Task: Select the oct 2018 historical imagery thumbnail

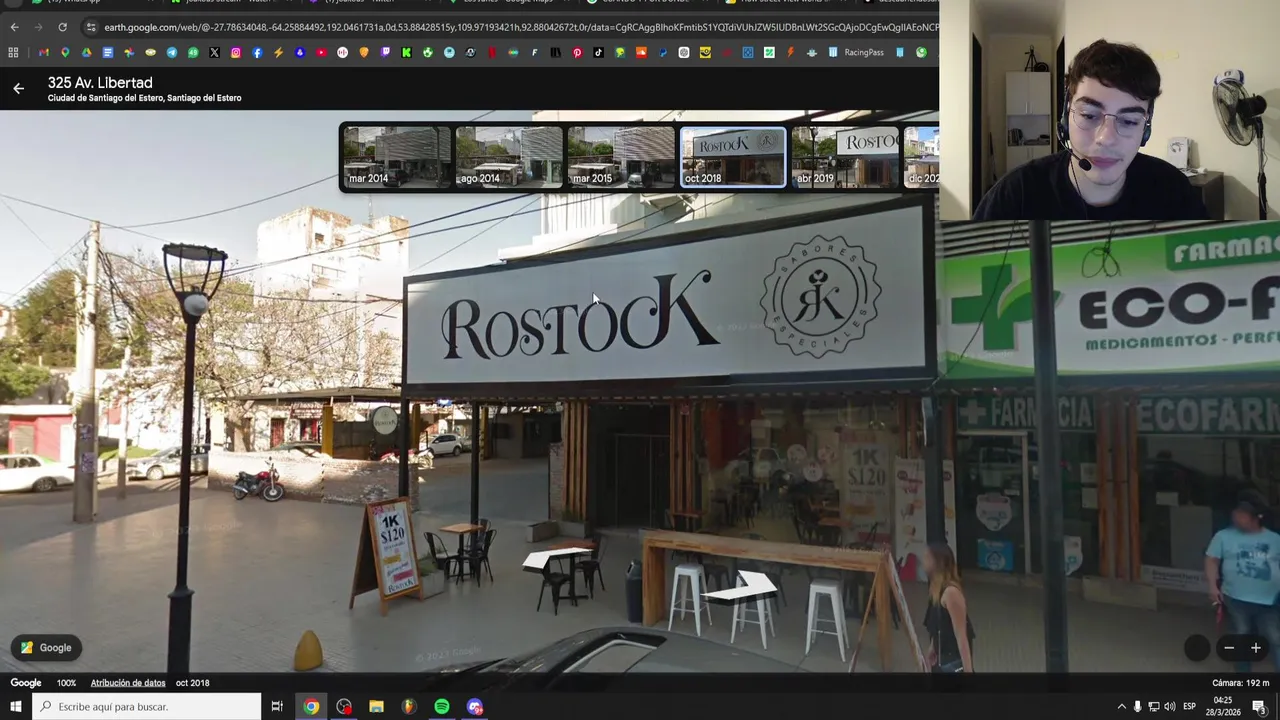Action: coord(732,157)
